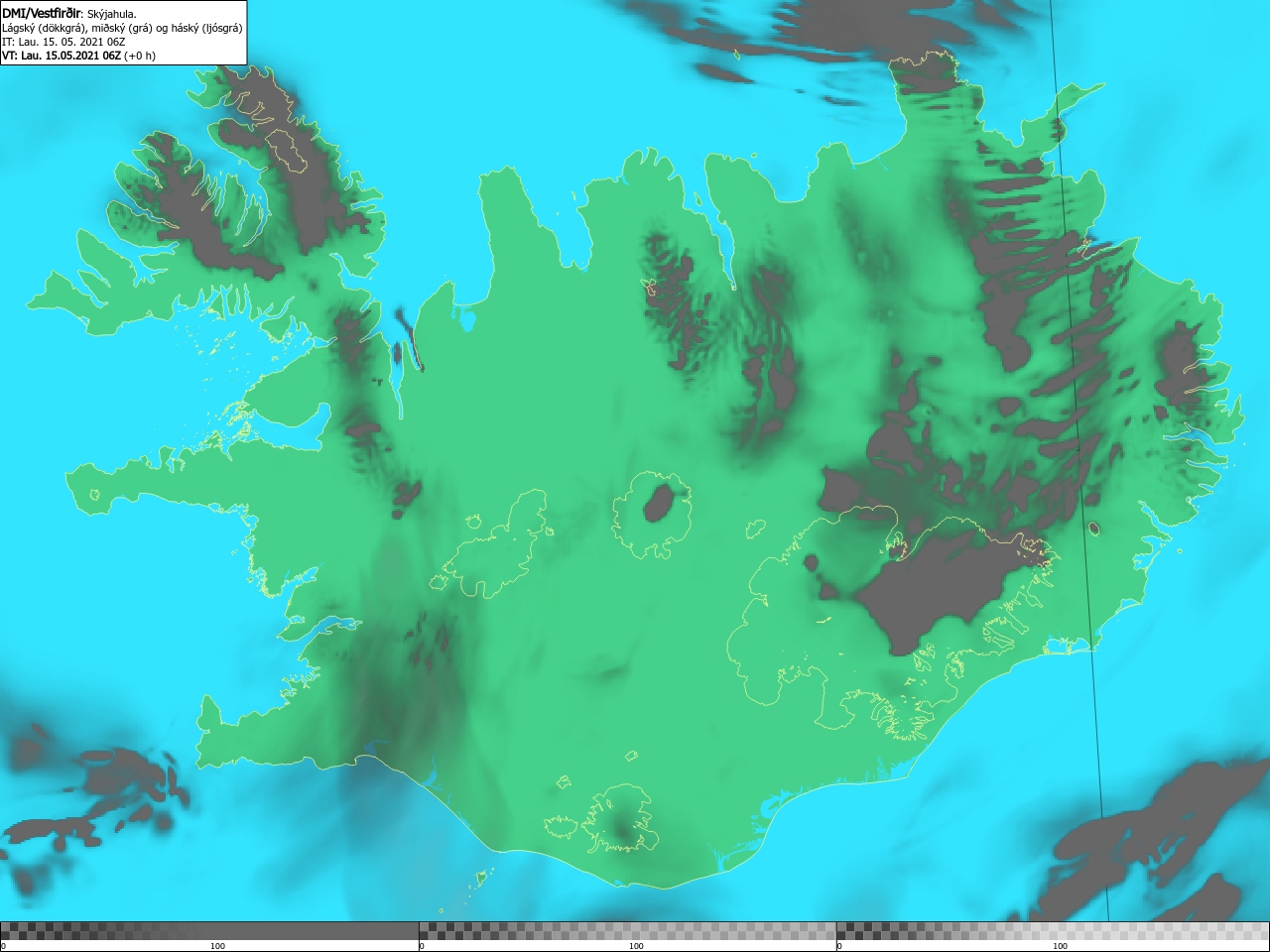The height and width of the screenshot is (952, 1270).
Task: Click the 'Lágský (dökkgrá), miðský (grá)' legend line
Action: pyautogui.click(x=122, y=28)
